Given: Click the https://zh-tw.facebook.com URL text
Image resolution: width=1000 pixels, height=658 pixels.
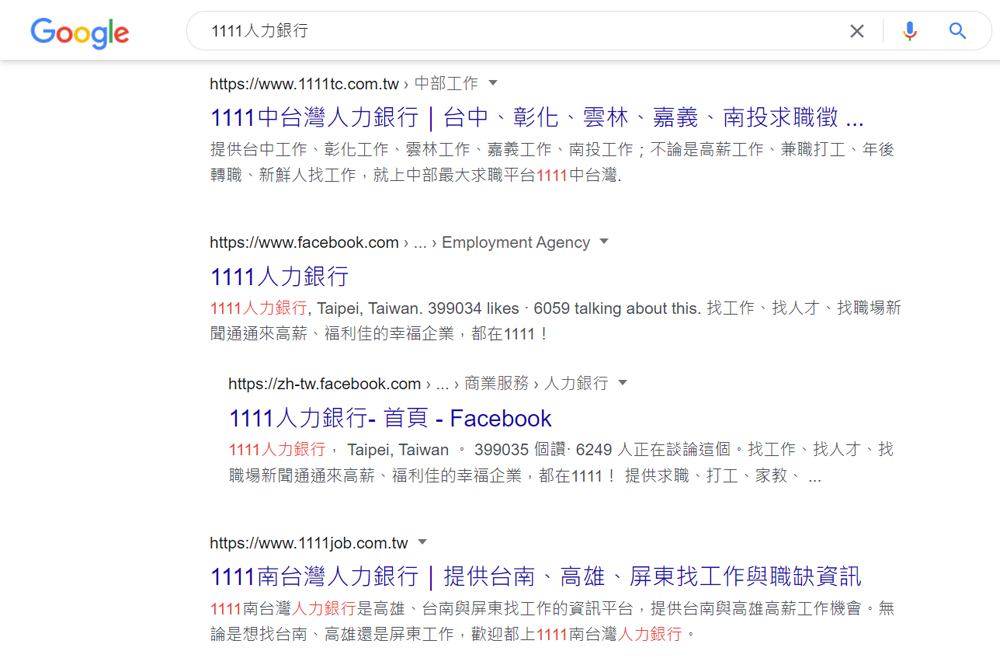Looking at the screenshot, I should point(324,384).
